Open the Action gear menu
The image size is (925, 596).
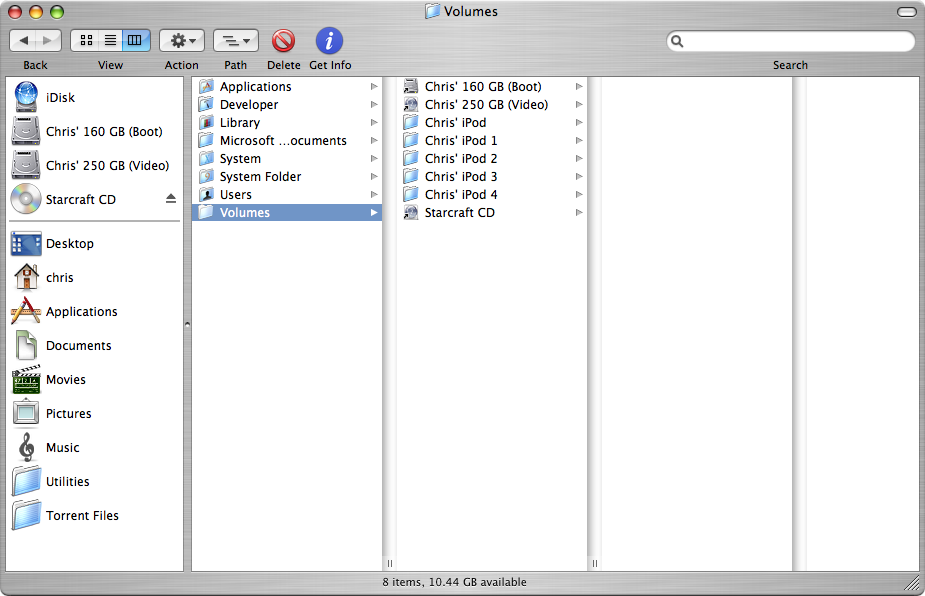click(182, 41)
